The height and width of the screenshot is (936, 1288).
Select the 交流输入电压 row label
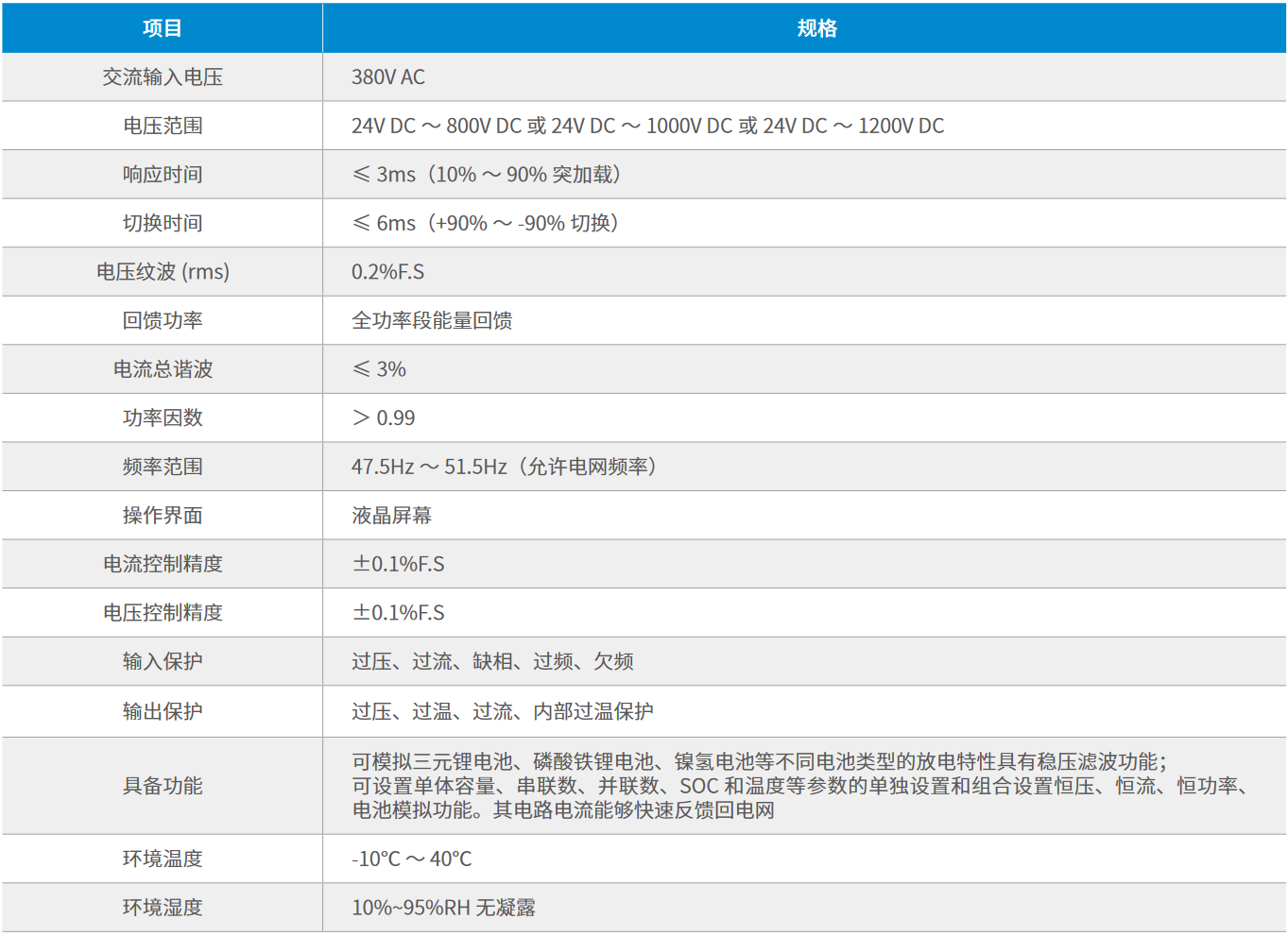[162, 77]
